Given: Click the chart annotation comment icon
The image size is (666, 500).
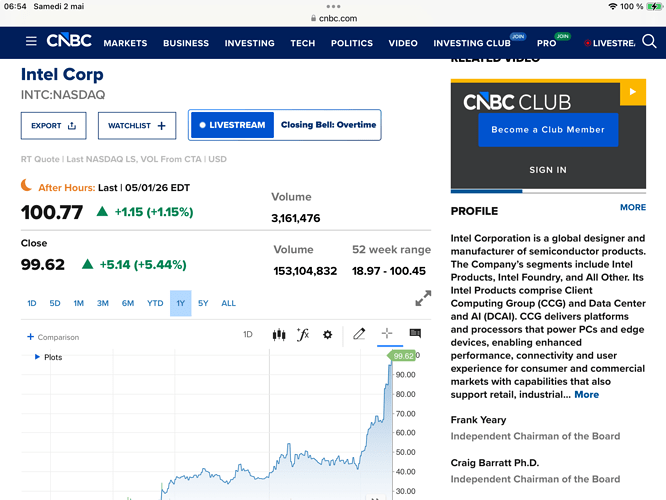Looking at the screenshot, I should [x=415, y=333].
